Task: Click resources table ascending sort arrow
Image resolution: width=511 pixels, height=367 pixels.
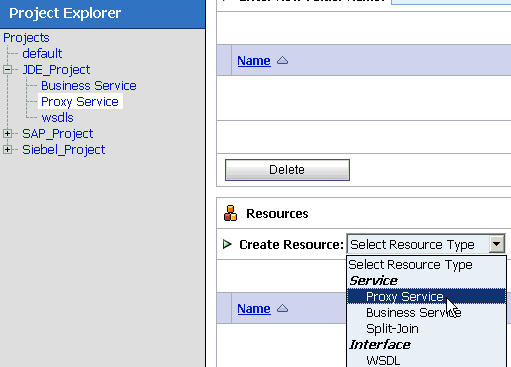Action: (283, 309)
